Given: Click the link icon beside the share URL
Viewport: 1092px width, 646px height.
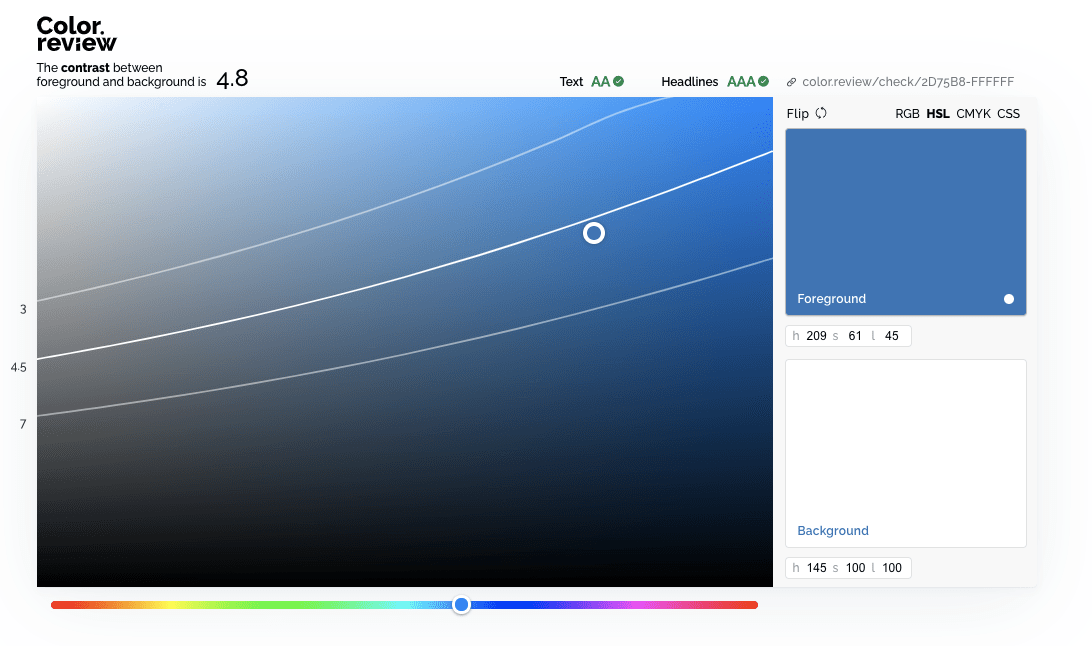Looking at the screenshot, I should (792, 82).
